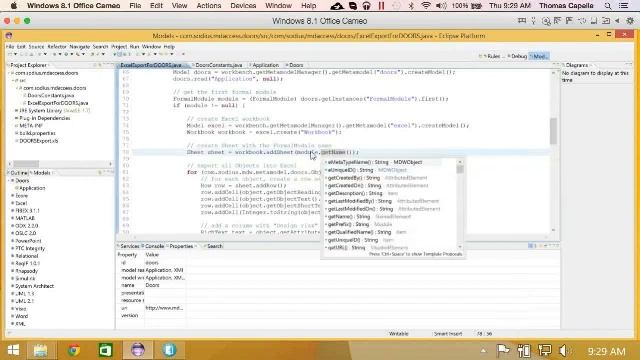Select the Word model
This screenshot has width=640, height=360.
[x=21, y=316]
